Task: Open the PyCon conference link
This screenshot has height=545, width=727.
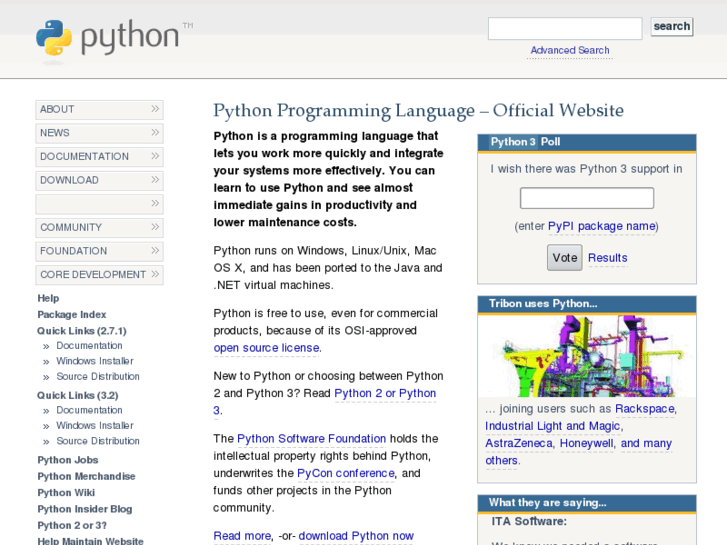Action: pyautogui.click(x=346, y=473)
